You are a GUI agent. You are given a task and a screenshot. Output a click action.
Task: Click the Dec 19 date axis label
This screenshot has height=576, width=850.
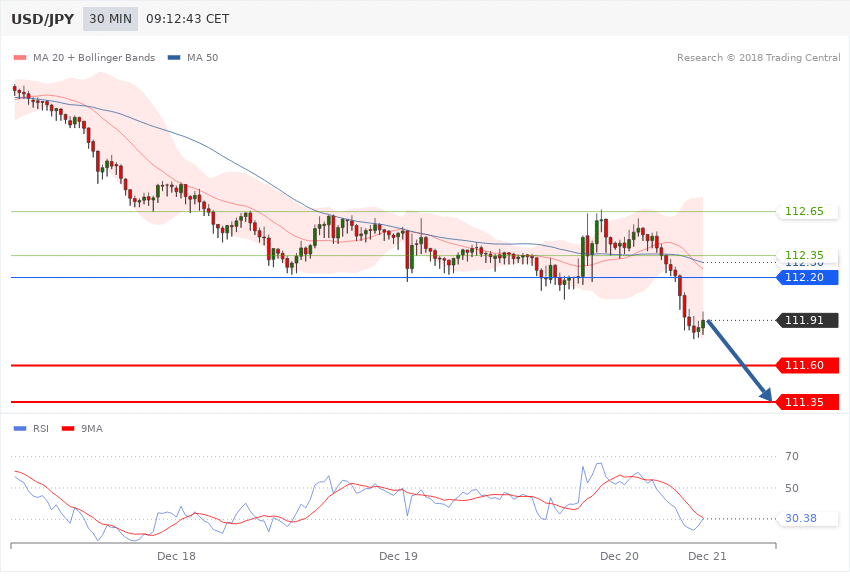[398, 556]
